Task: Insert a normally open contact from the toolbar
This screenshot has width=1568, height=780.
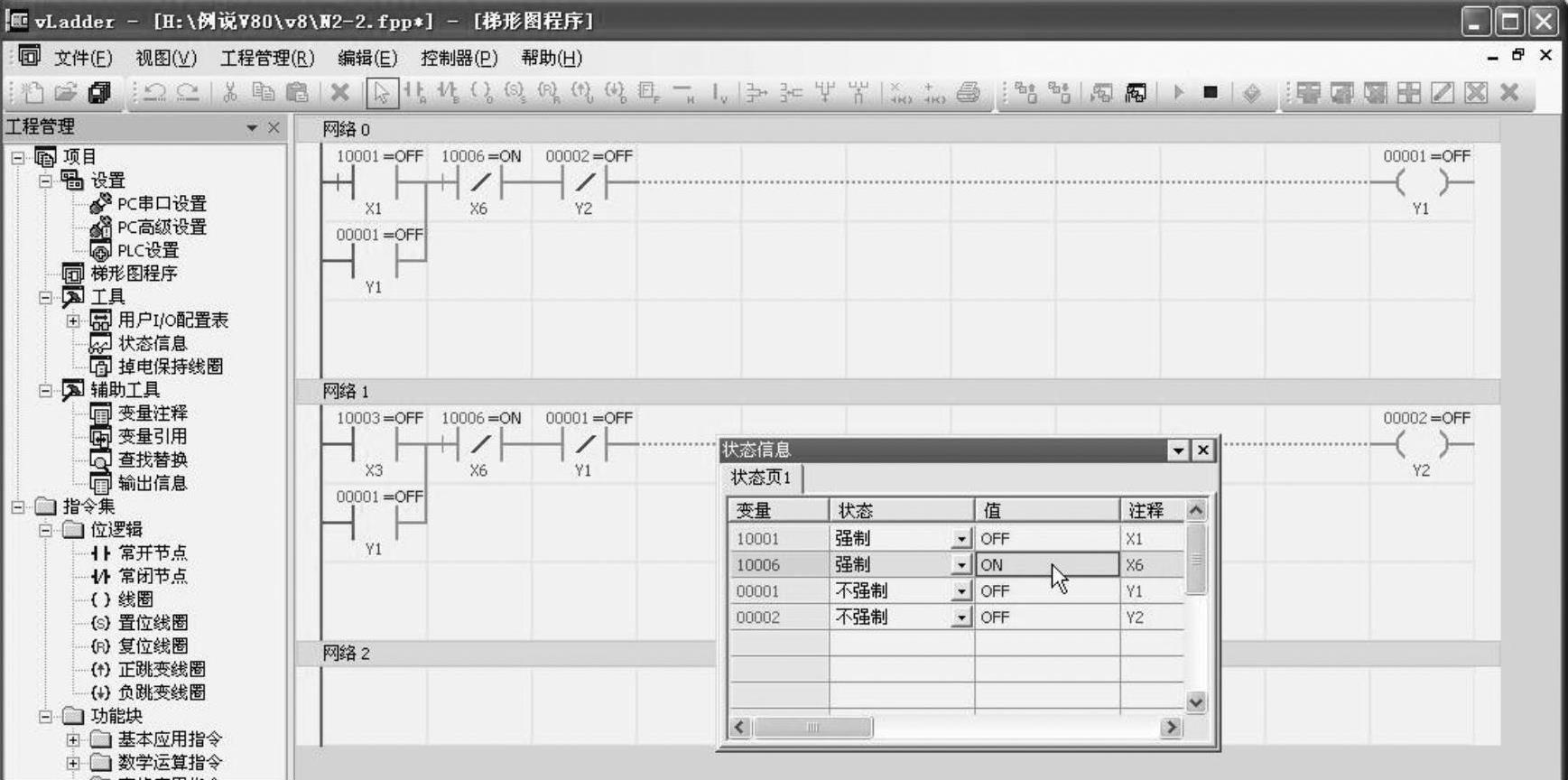Action: point(415,92)
